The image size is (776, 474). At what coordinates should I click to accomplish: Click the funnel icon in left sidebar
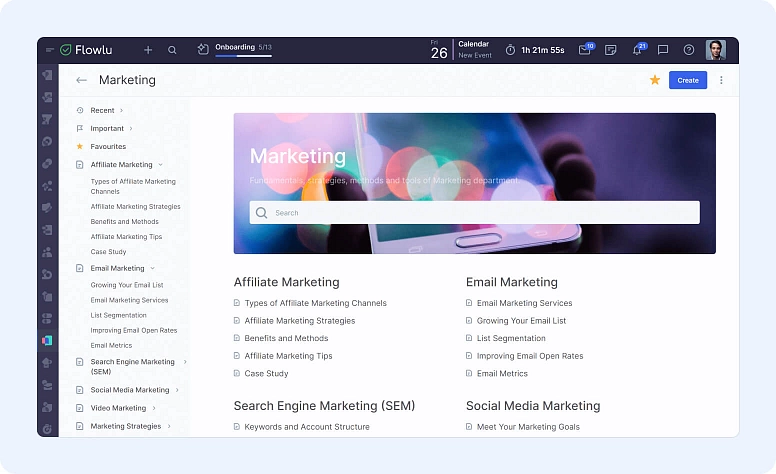(48, 119)
